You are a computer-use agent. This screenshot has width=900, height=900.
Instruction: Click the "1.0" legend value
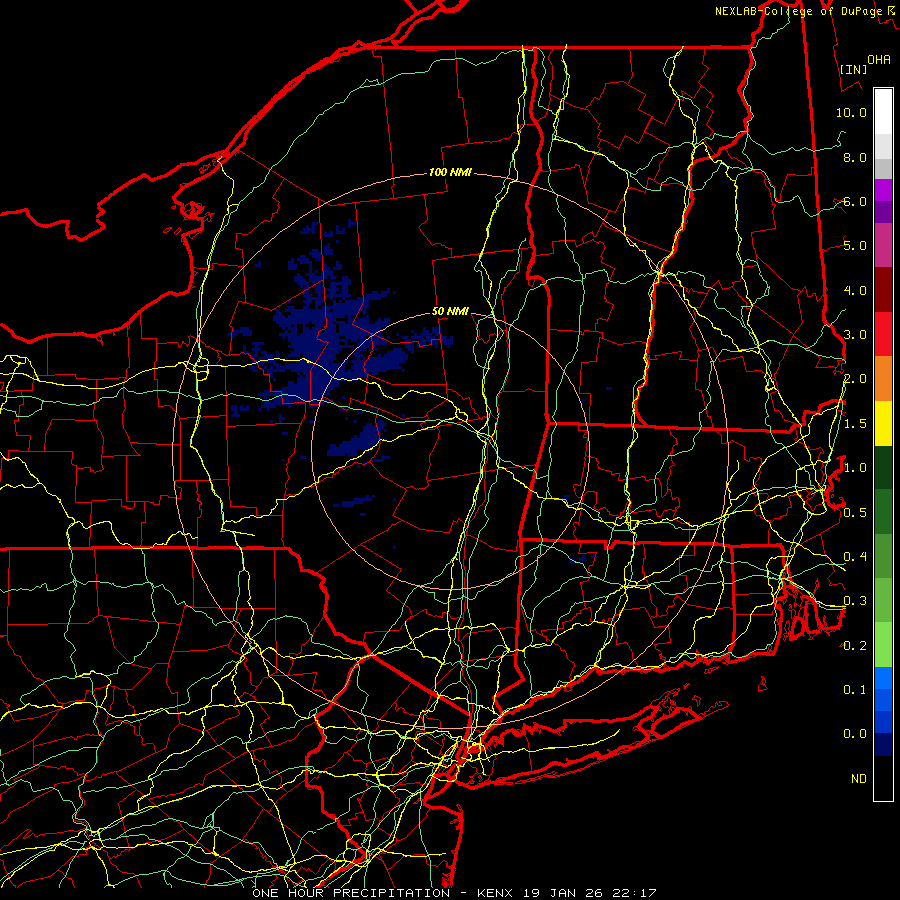point(855,468)
